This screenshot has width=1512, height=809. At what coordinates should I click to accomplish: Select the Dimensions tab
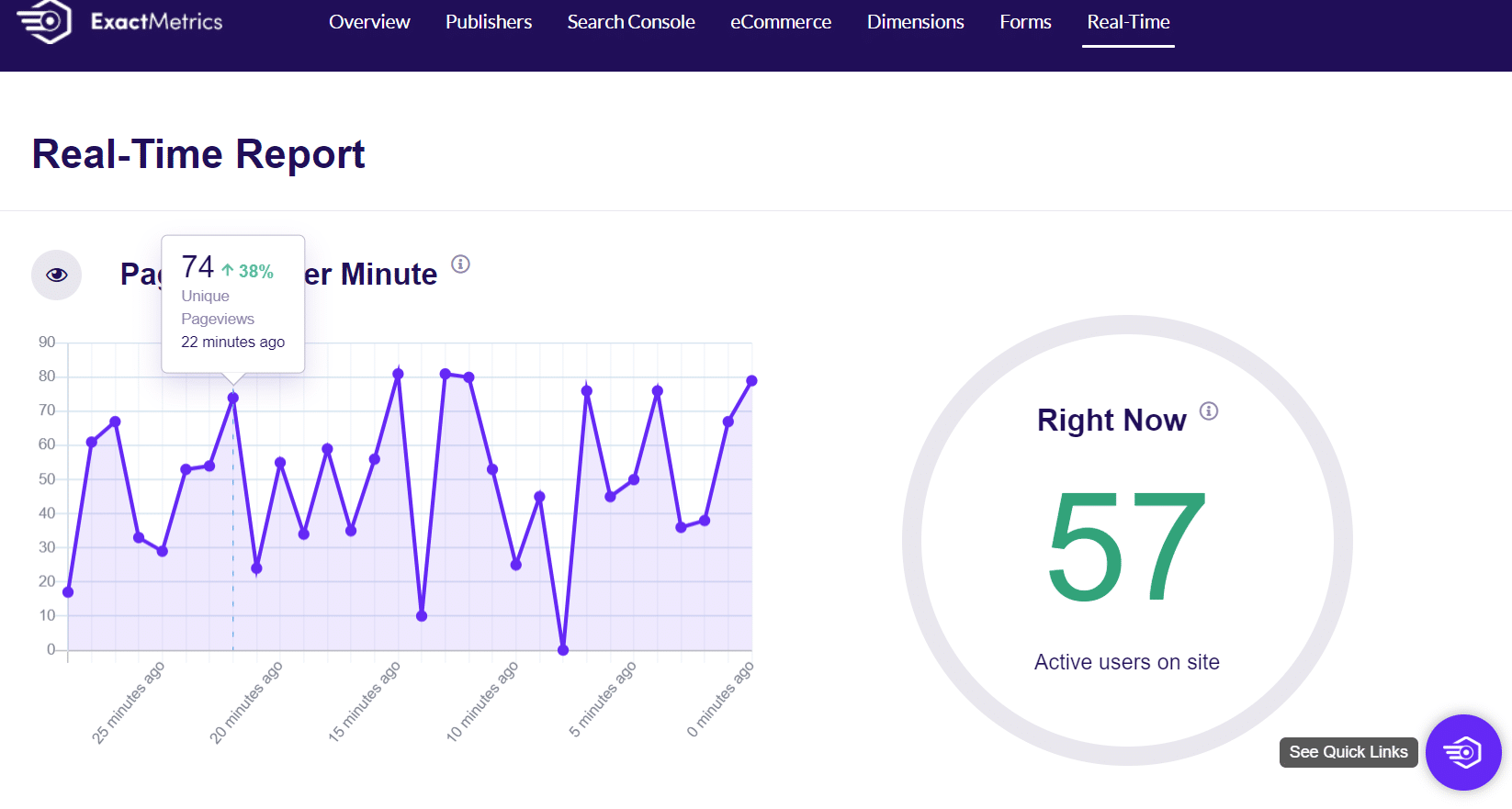click(x=915, y=22)
